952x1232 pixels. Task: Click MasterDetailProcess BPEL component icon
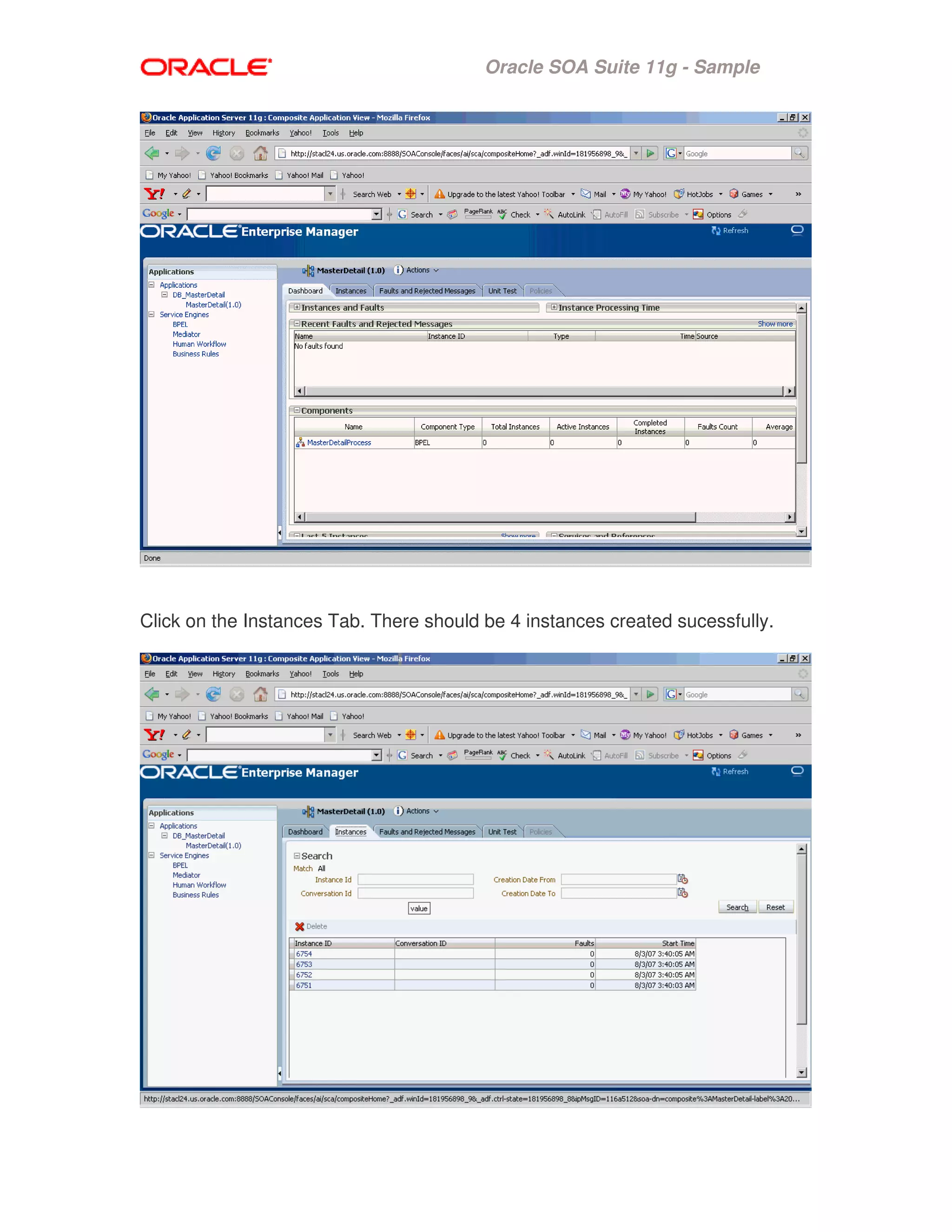[x=300, y=442]
